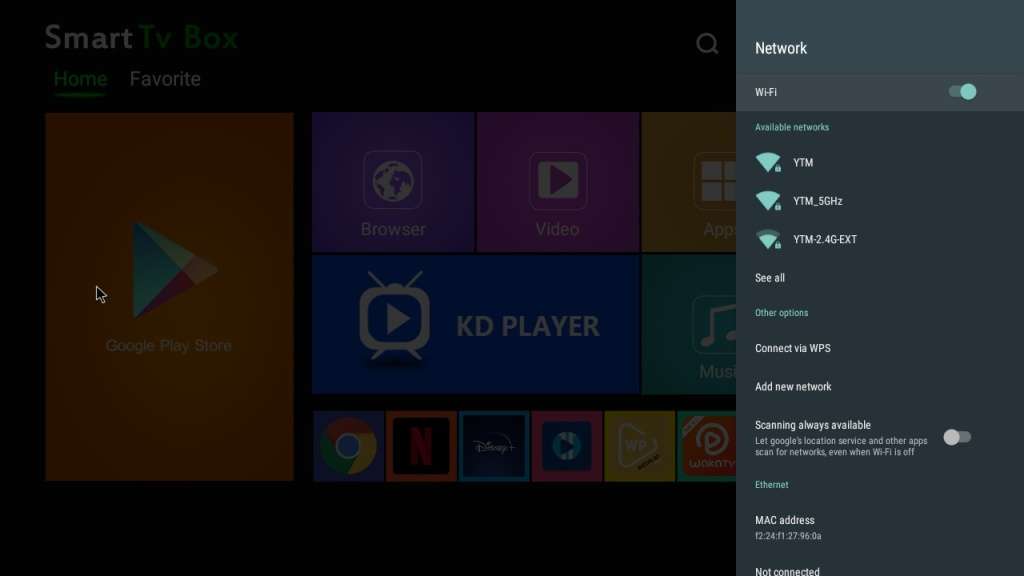Launch KD Player
1024x576 pixels.
coord(475,325)
